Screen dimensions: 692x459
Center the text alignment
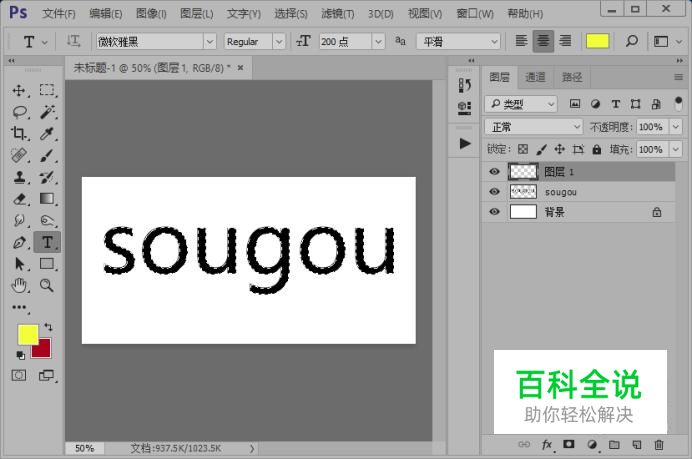[543, 41]
